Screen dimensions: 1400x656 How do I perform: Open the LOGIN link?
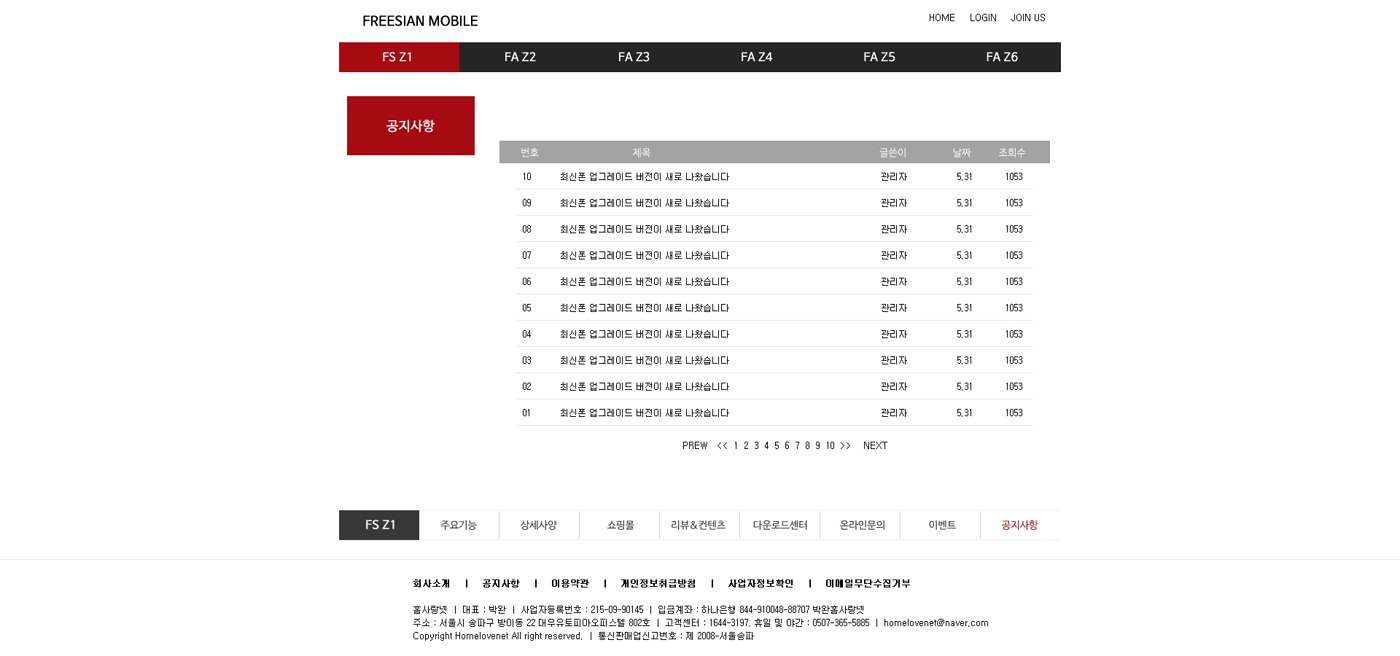coord(983,18)
